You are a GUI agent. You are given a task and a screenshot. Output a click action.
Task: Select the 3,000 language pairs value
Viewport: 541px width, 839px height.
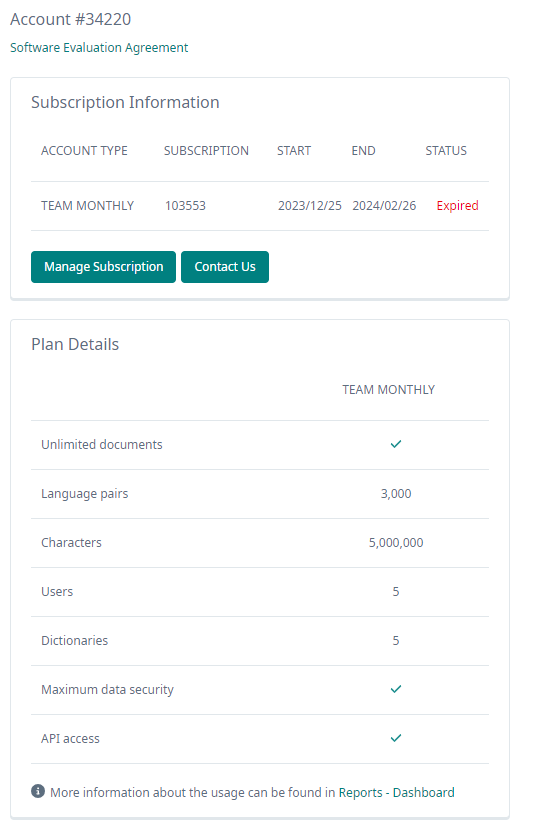point(396,494)
